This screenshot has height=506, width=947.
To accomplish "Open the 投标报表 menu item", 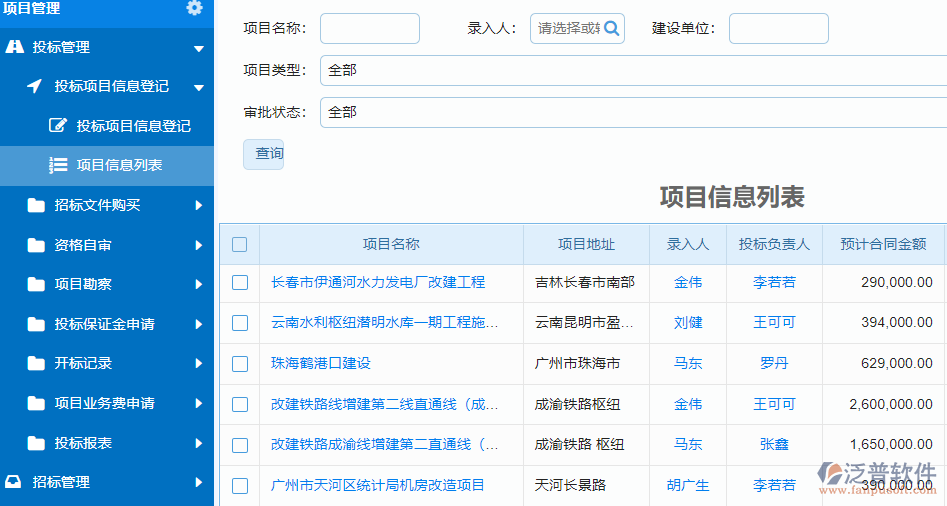I will pos(83,443).
